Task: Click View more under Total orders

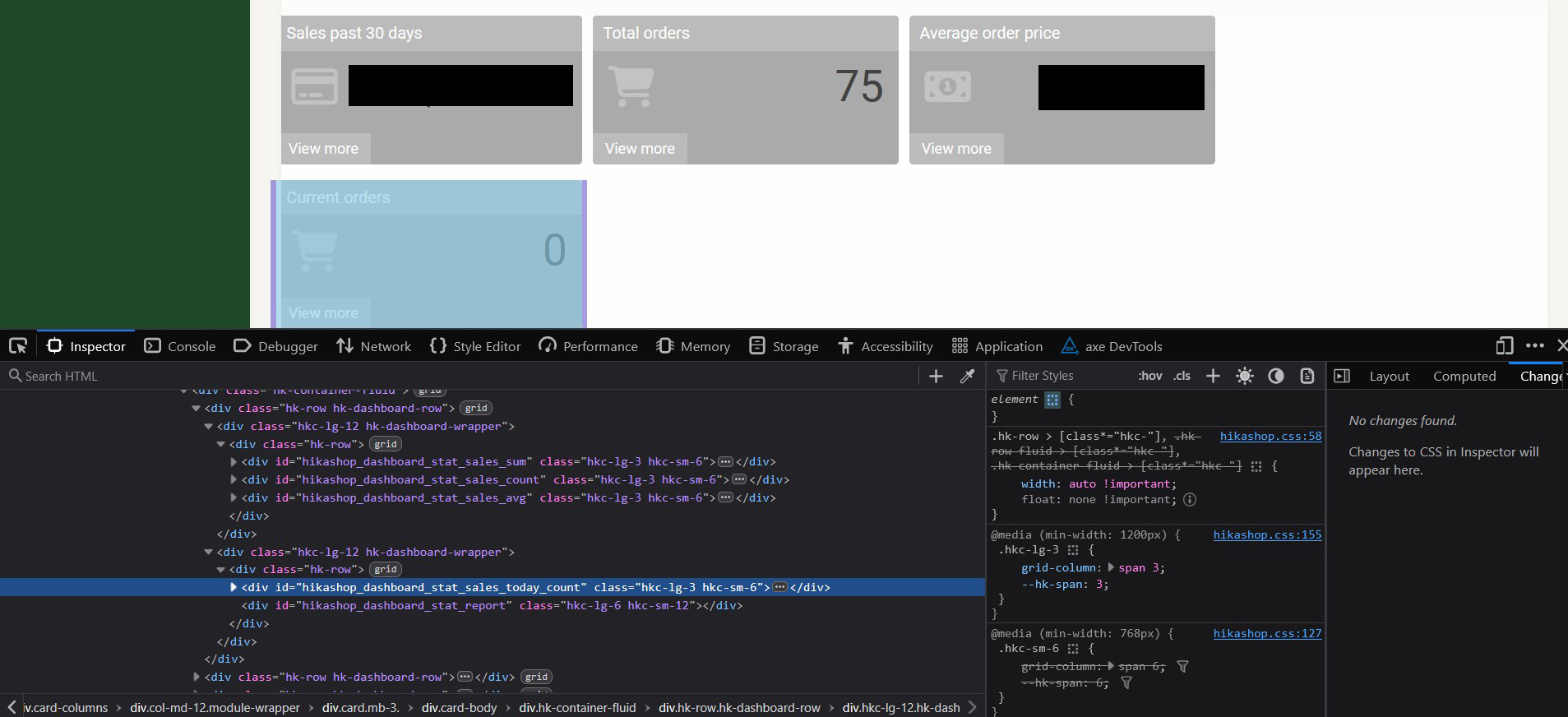Action: (x=640, y=149)
